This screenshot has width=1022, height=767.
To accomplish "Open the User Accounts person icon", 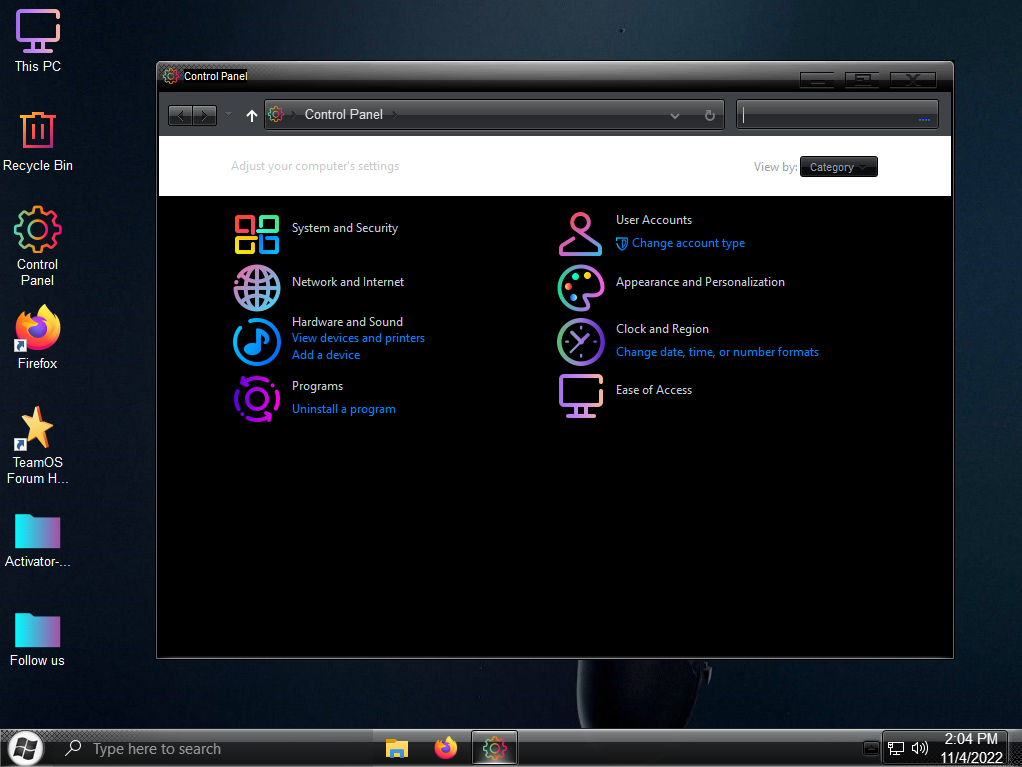I will pos(580,234).
